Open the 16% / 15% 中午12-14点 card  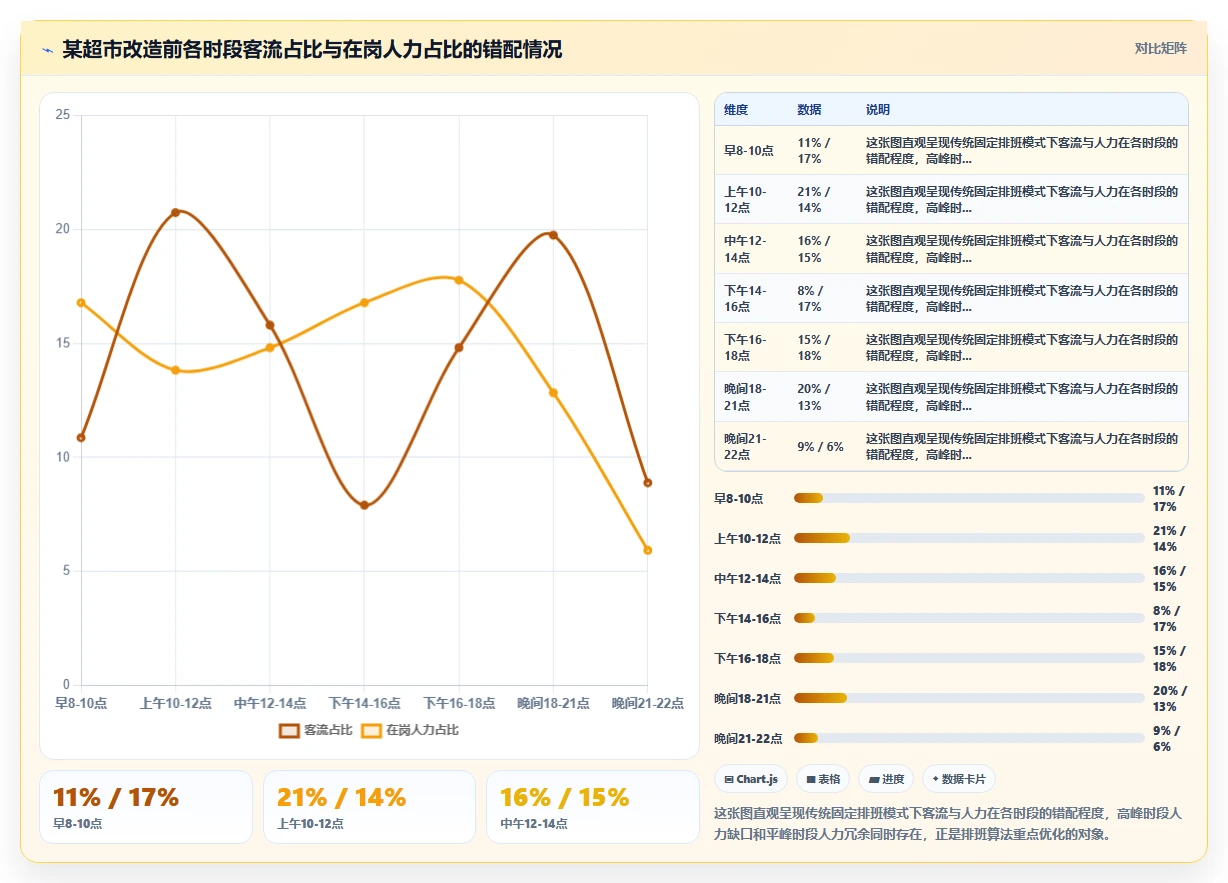[x=593, y=807]
